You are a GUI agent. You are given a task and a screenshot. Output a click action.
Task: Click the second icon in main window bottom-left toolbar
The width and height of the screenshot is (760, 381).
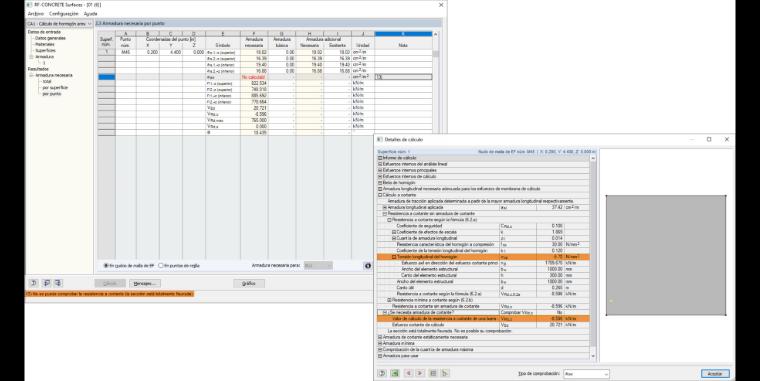click(47, 283)
